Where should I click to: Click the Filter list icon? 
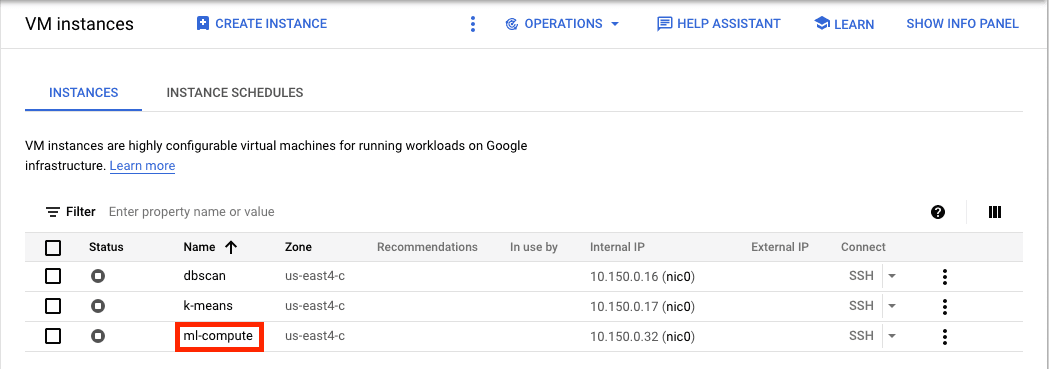pyautogui.click(x=53, y=212)
